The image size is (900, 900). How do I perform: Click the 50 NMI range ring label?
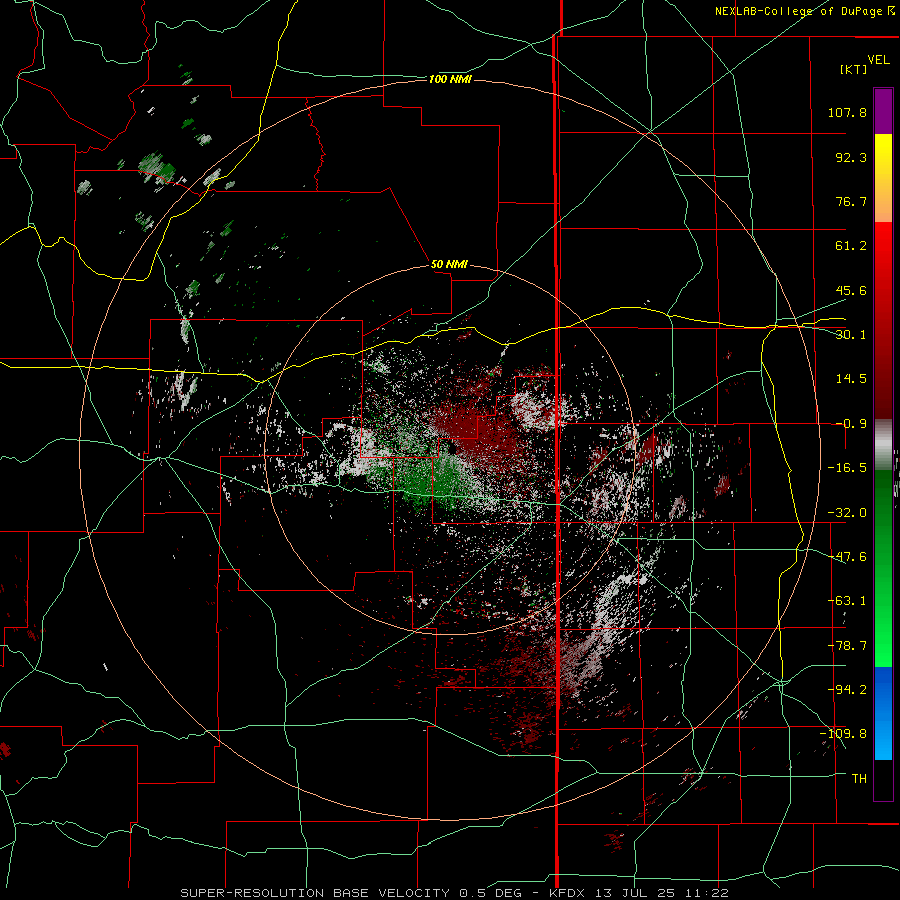click(x=449, y=265)
